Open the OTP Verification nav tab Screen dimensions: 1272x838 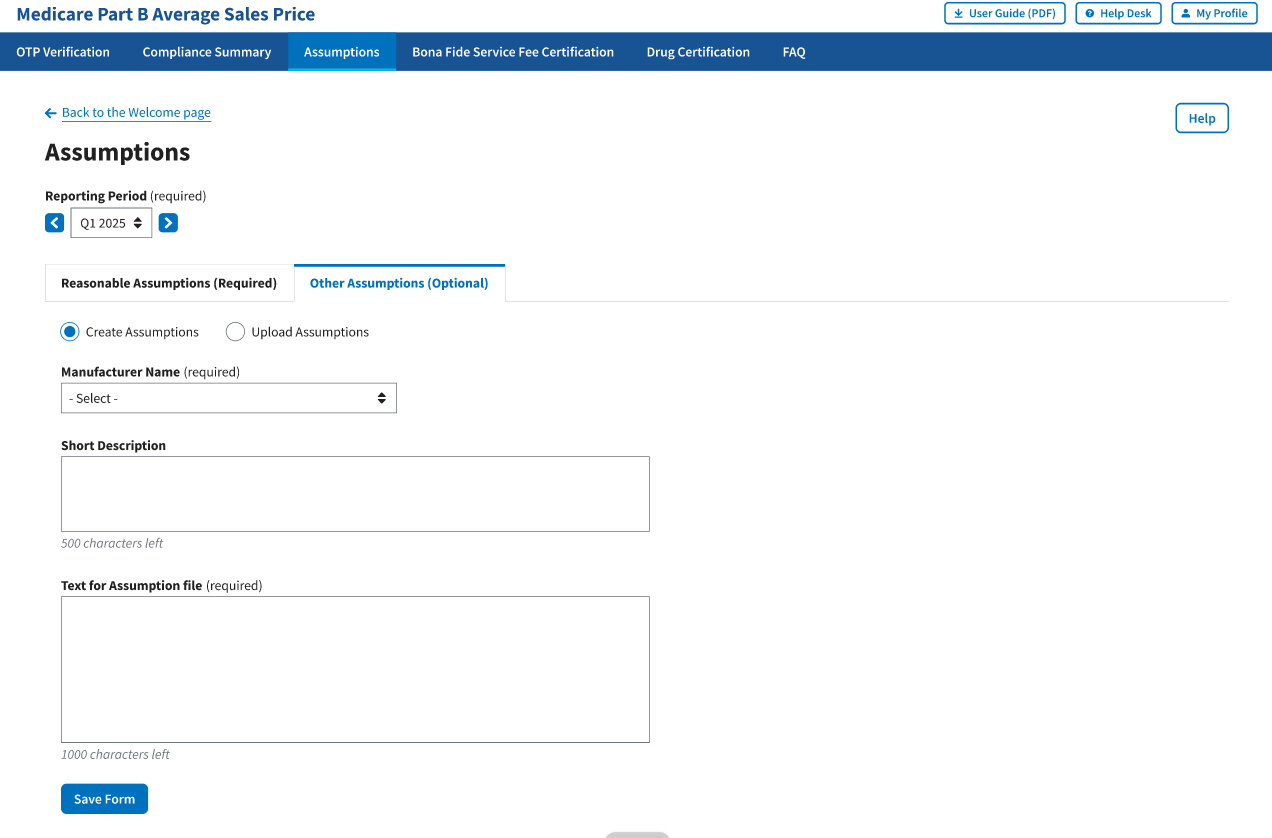pos(63,52)
